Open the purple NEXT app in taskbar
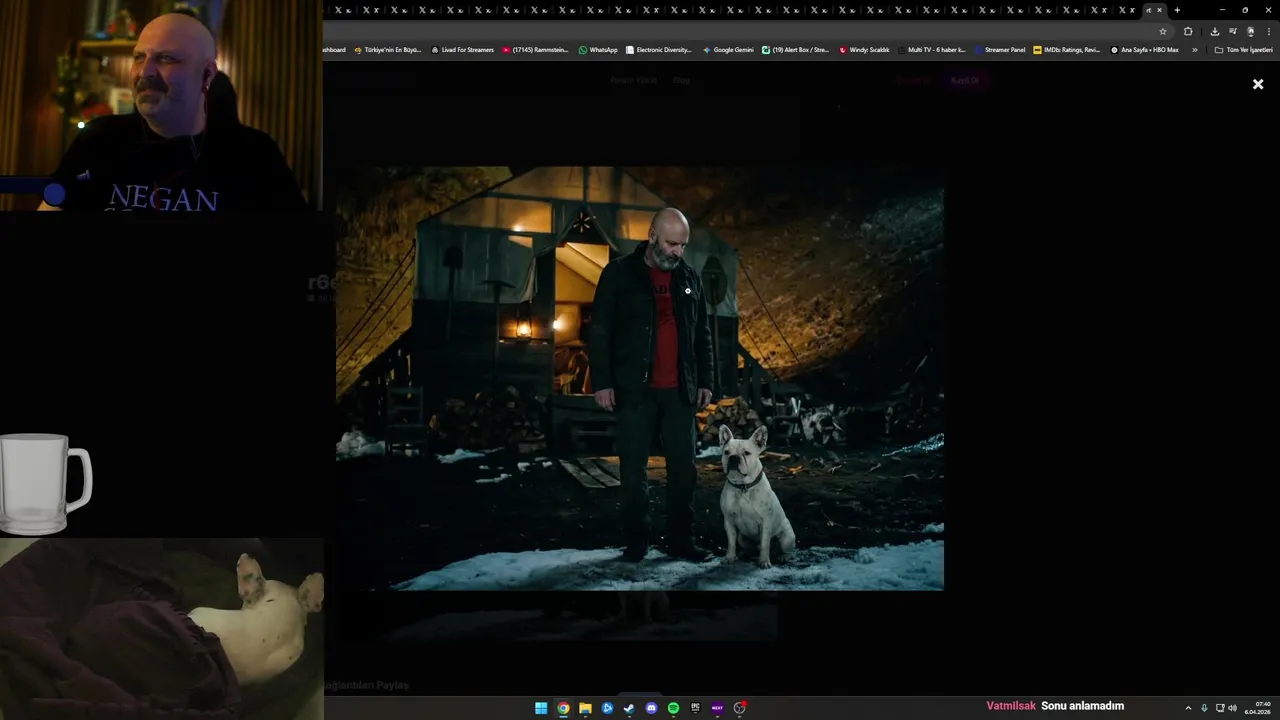Image resolution: width=1280 pixels, height=720 pixels. tap(717, 708)
